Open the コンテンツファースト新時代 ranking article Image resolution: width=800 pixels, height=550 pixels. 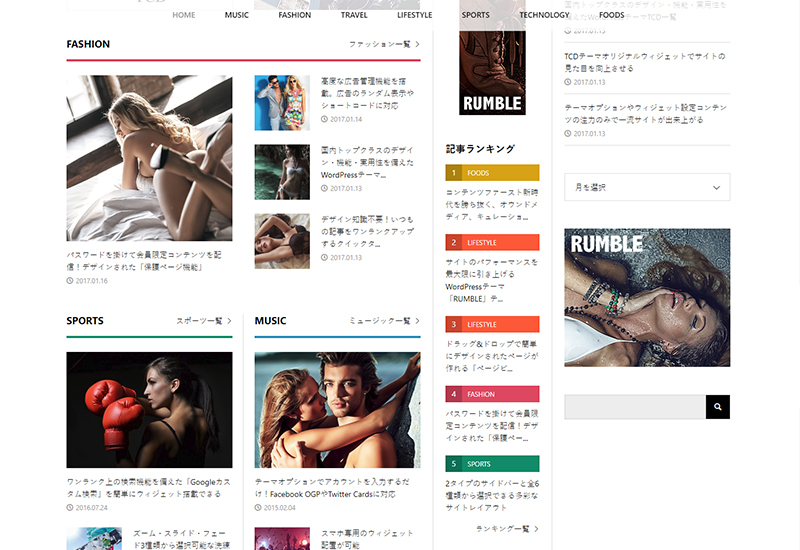click(x=492, y=205)
